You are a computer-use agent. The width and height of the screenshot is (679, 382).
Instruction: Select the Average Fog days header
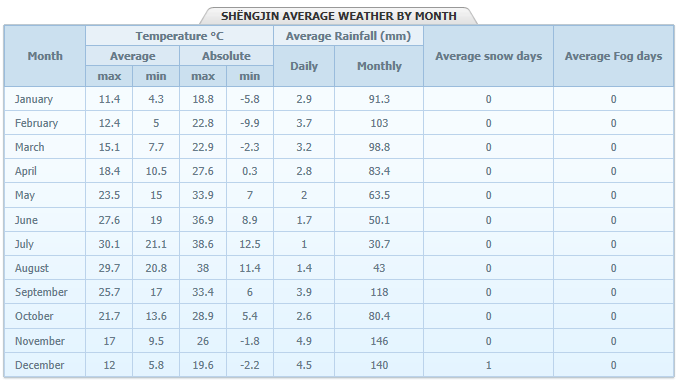coord(613,56)
